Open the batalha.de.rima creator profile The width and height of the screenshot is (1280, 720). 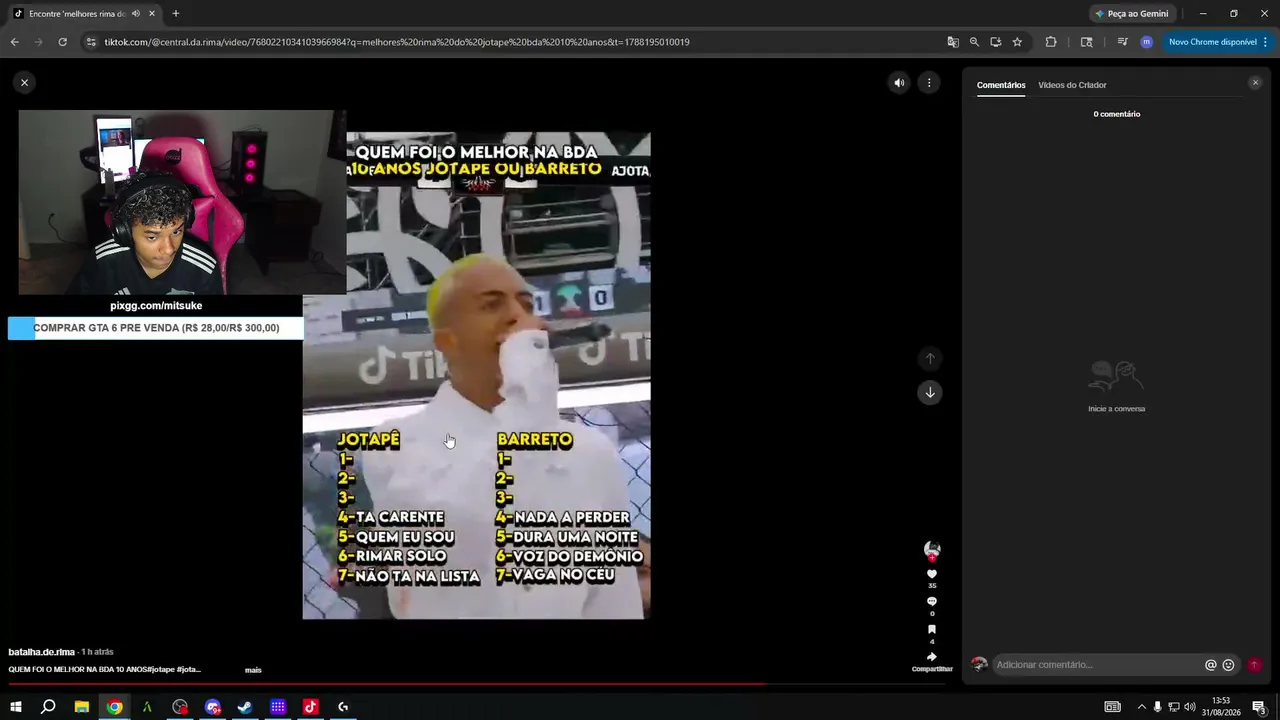(x=42, y=652)
